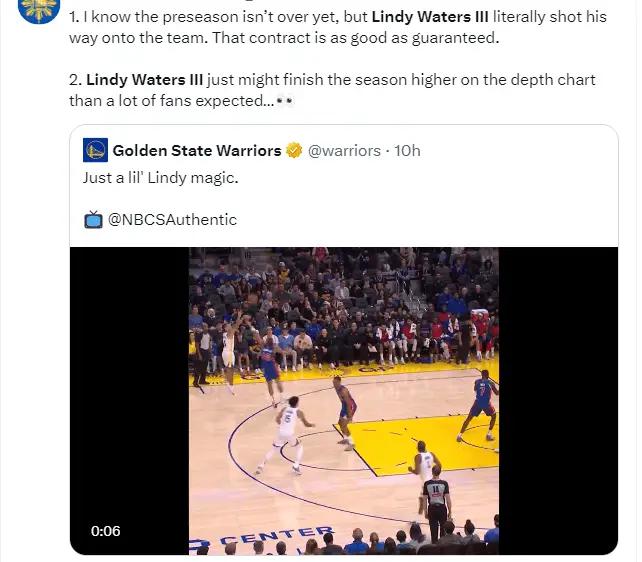Click the gold verified badge

click(294, 151)
